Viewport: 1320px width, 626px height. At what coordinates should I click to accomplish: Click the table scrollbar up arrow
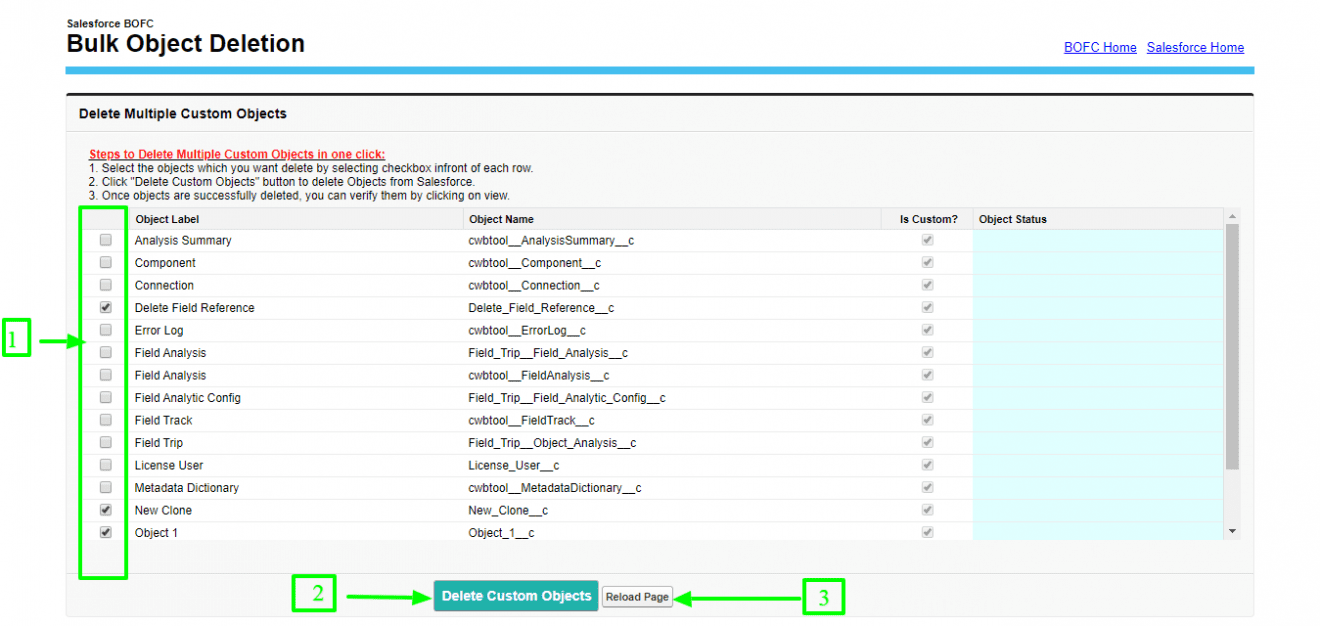[1232, 217]
